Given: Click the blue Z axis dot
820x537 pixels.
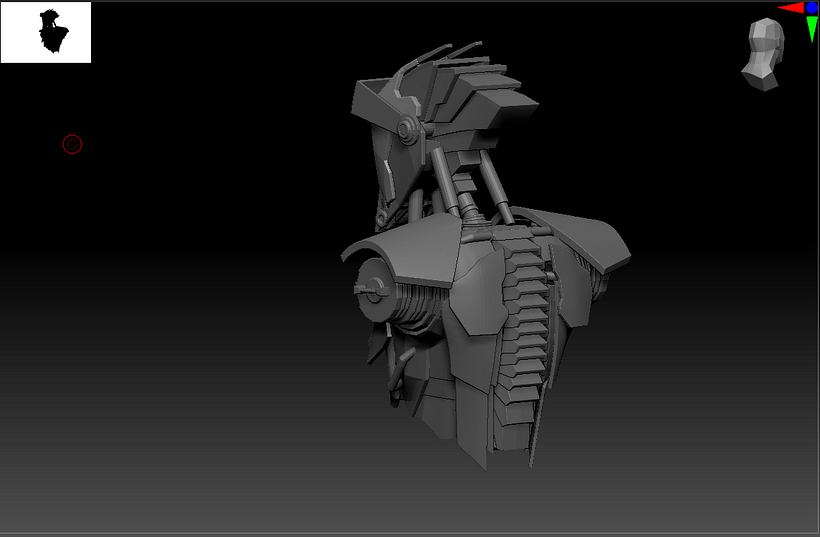Looking at the screenshot, I should [812, 7].
